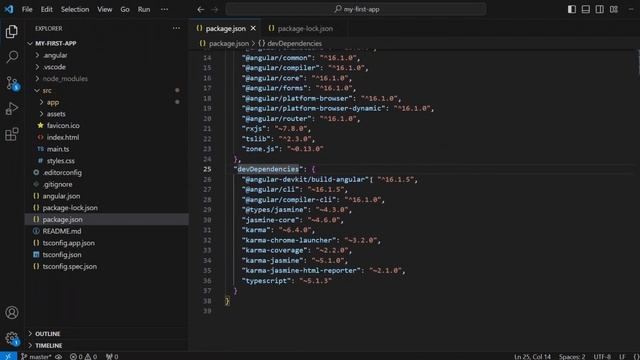Open the remote window status icon
The width and height of the screenshot is (640, 360).
click(x=8, y=356)
